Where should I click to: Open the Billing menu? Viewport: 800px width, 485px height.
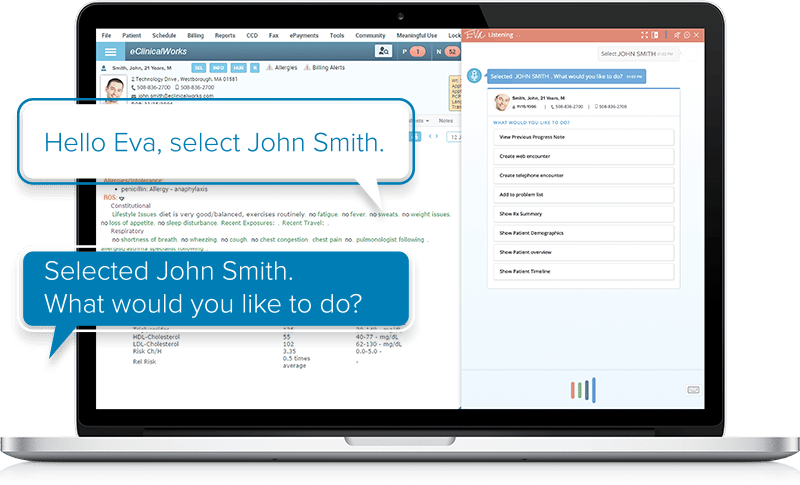click(195, 35)
